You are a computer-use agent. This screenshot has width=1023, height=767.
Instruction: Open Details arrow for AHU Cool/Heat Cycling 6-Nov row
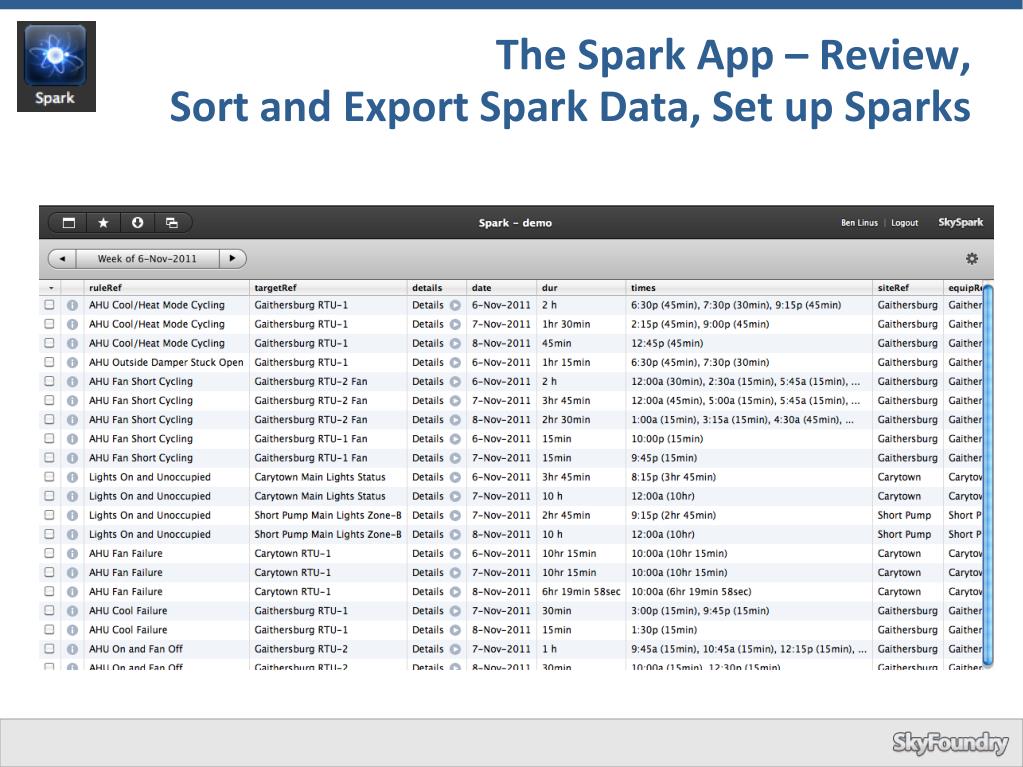[x=455, y=305]
